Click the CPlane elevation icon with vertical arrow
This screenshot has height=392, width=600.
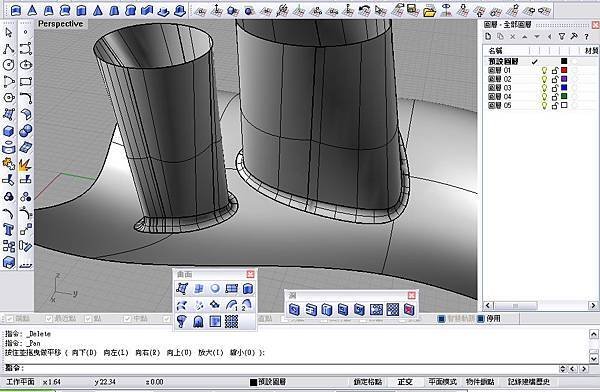[217, 10]
